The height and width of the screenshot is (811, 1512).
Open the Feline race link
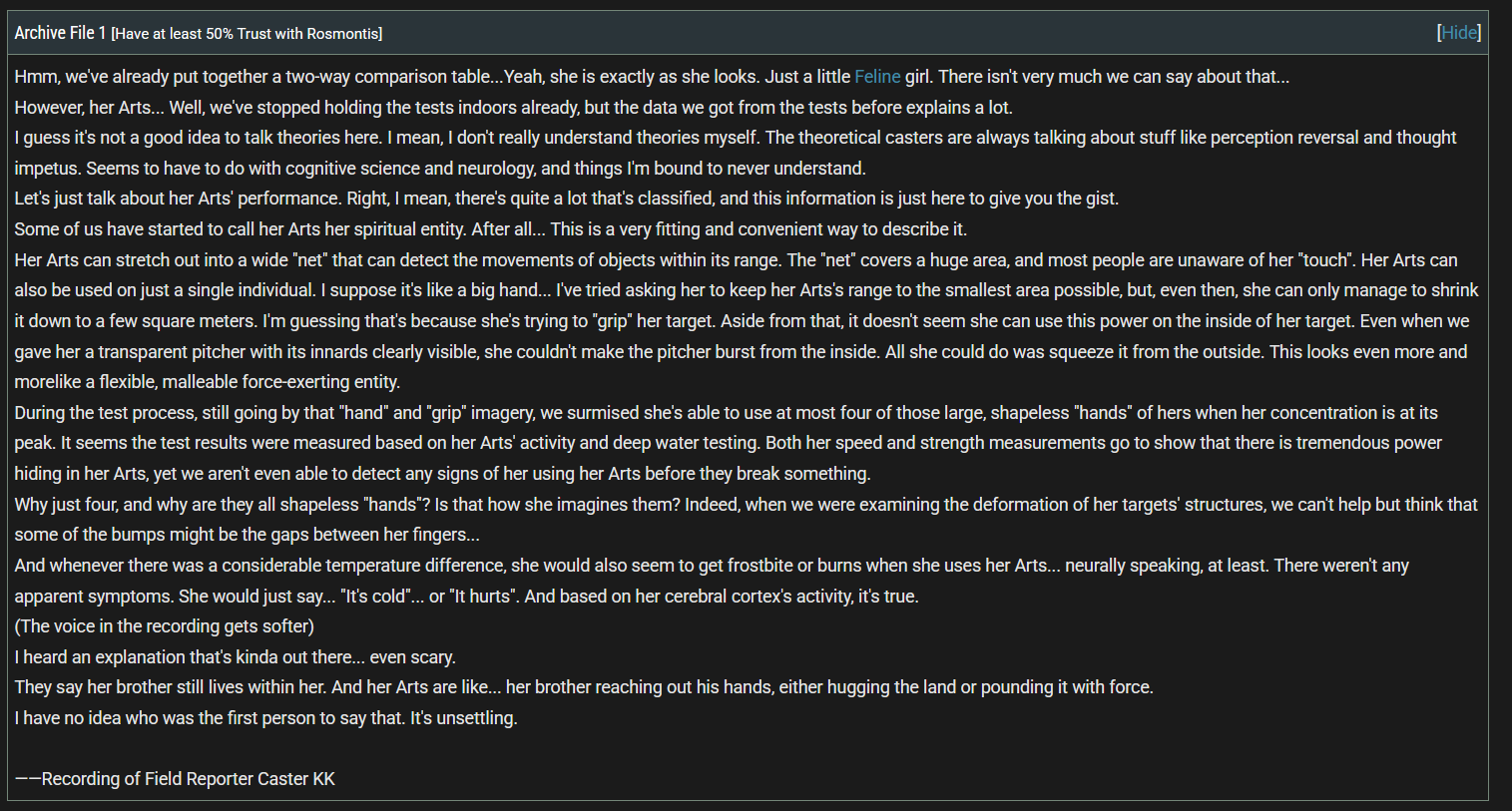click(x=877, y=77)
